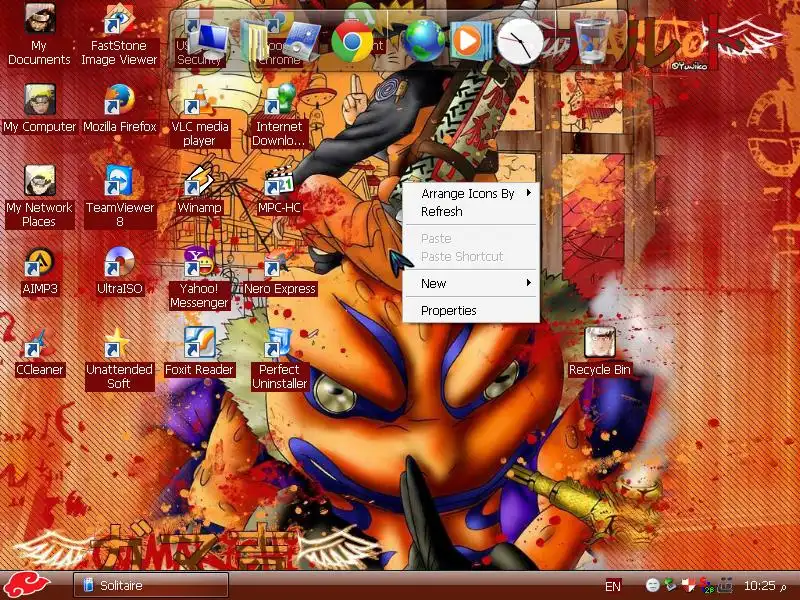
Task: Click the EN language indicator
Action: (x=613, y=586)
